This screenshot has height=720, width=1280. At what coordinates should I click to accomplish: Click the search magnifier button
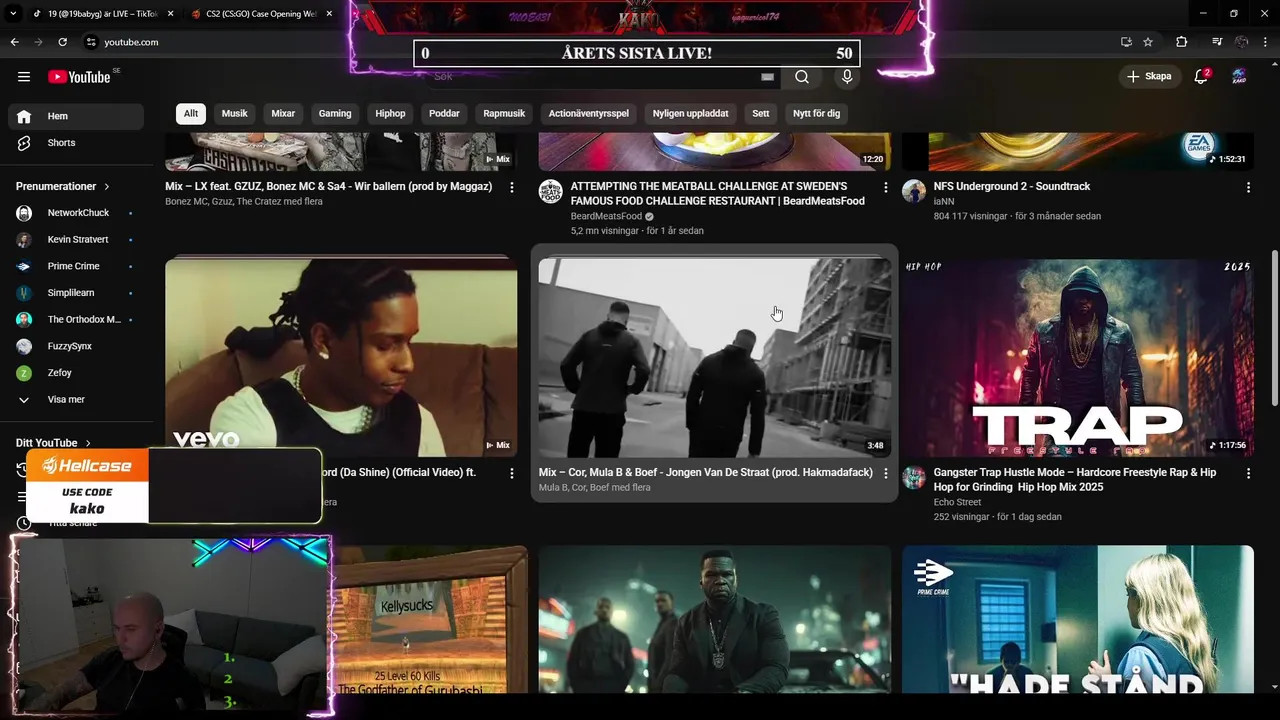[802, 77]
